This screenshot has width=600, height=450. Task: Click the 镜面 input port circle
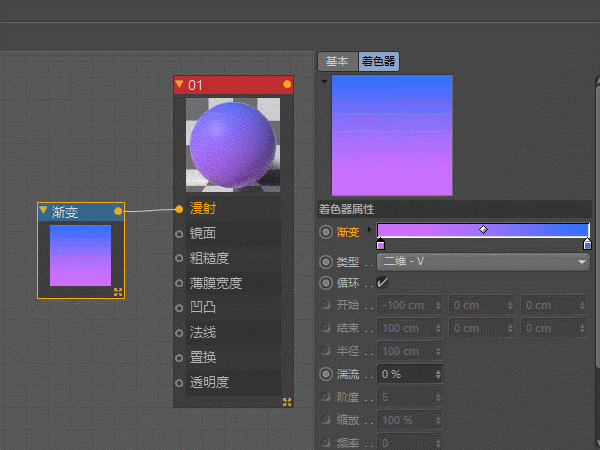179,233
